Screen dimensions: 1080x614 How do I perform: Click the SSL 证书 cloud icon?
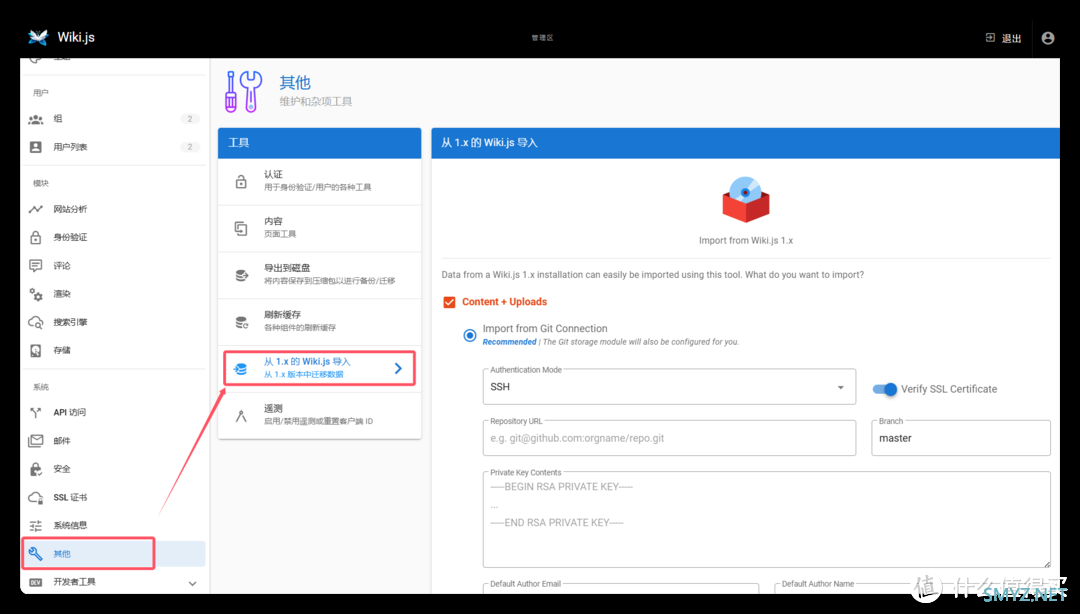coord(36,497)
